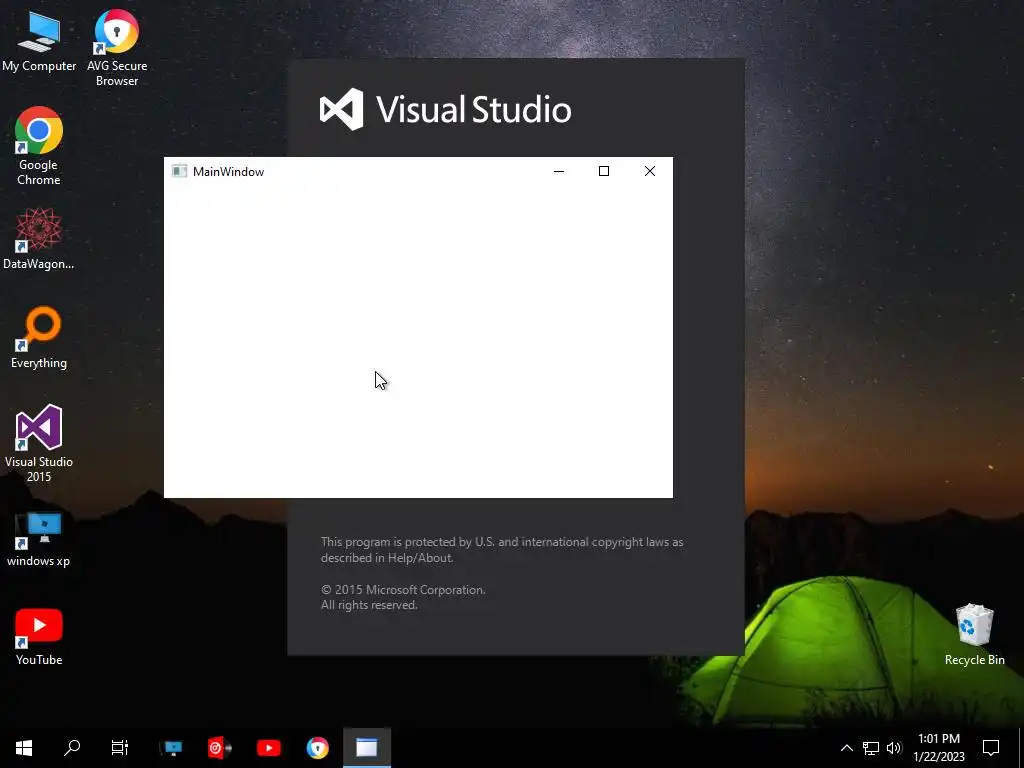Click the MainWindow title text
The width and height of the screenshot is (1024, 768).
[229, 172]
